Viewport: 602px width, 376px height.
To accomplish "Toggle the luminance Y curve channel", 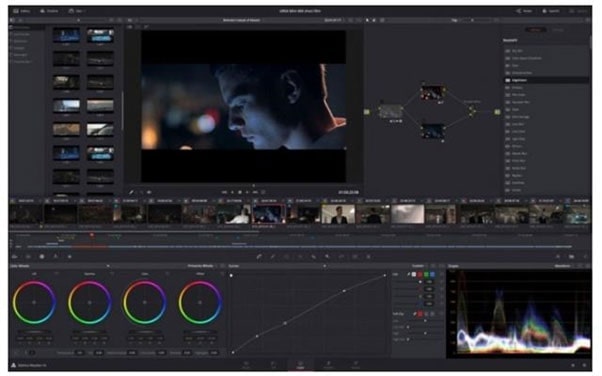I will pos(414,274).
